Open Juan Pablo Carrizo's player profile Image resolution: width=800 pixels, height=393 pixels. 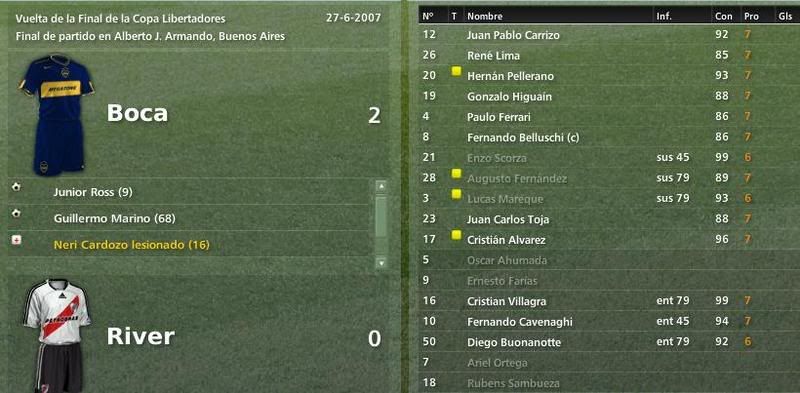(x=513, y=35)
